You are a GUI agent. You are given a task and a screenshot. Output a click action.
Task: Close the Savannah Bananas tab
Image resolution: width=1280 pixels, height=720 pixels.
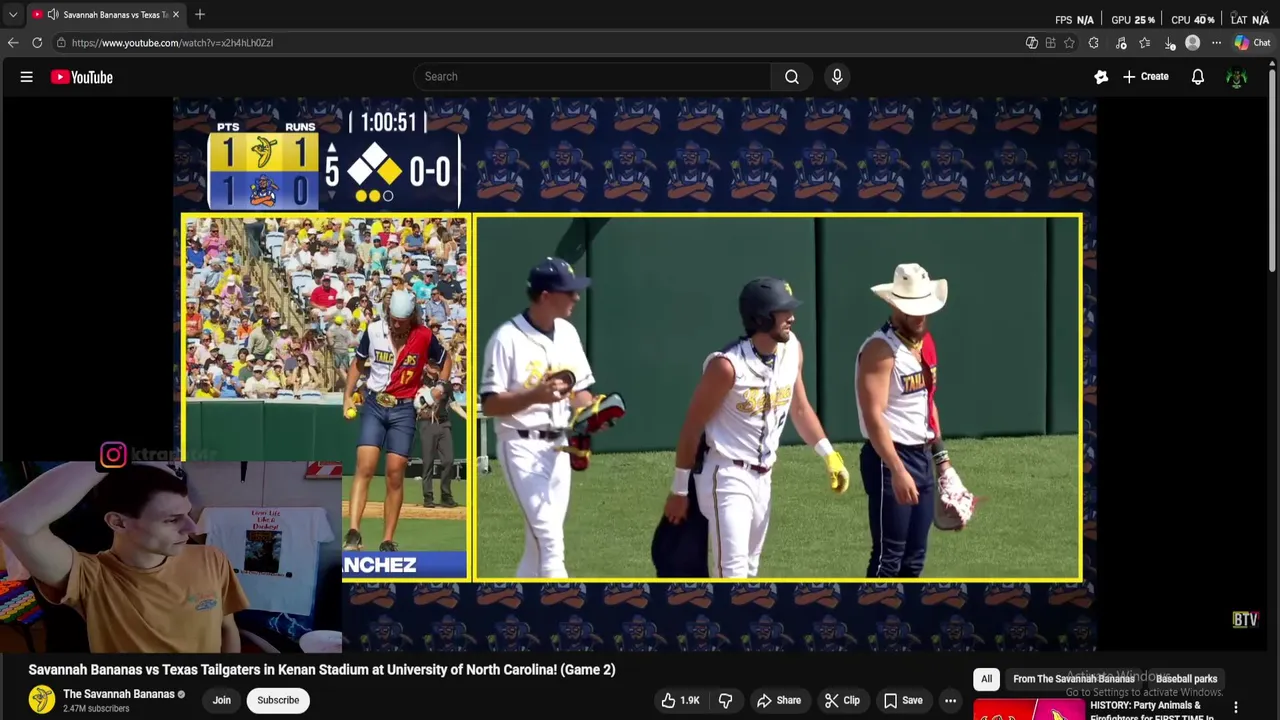[x=176, y=14]
